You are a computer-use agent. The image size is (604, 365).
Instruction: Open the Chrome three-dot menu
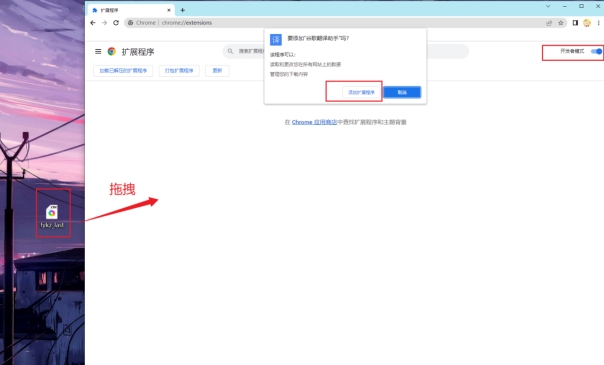598,23
